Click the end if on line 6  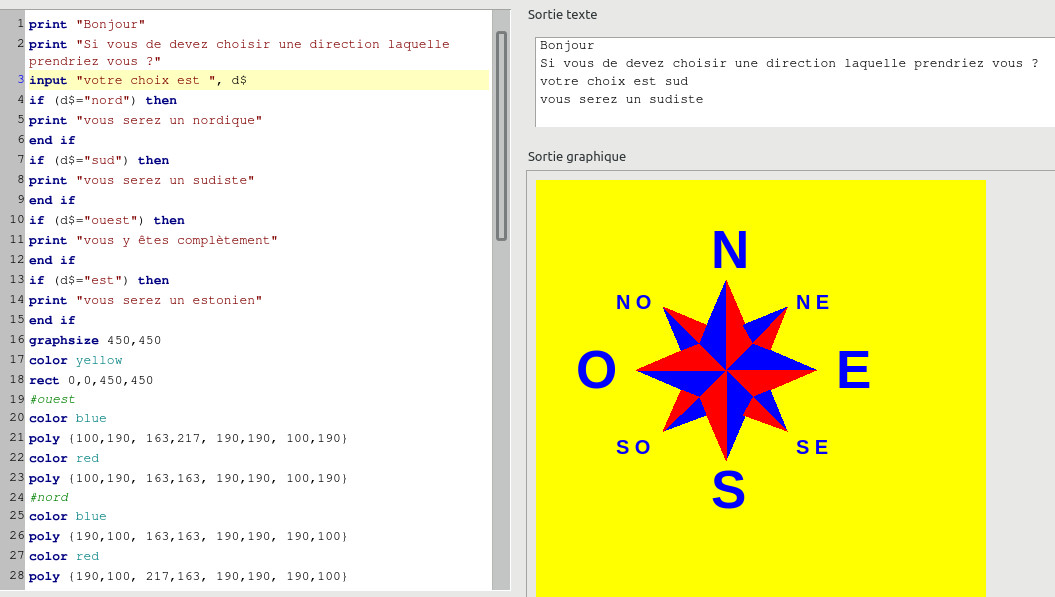click(52, 140)
